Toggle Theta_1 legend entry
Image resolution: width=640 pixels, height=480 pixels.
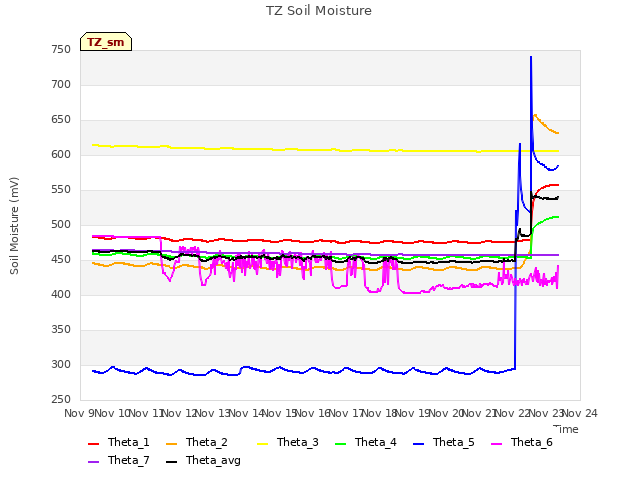coord(119,442)
